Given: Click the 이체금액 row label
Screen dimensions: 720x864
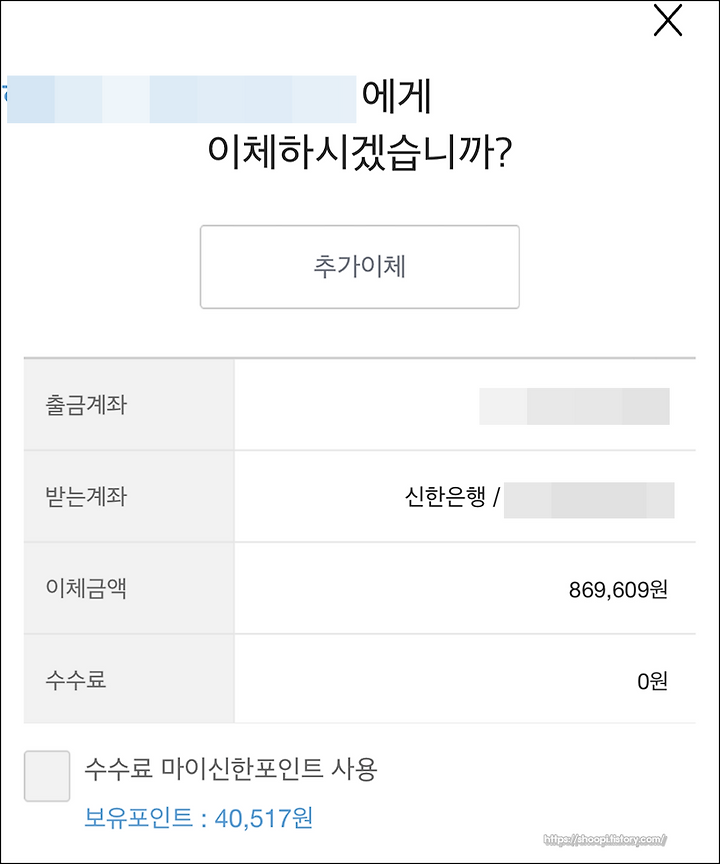Looking at the screenshot, I should tap(86, 588).
